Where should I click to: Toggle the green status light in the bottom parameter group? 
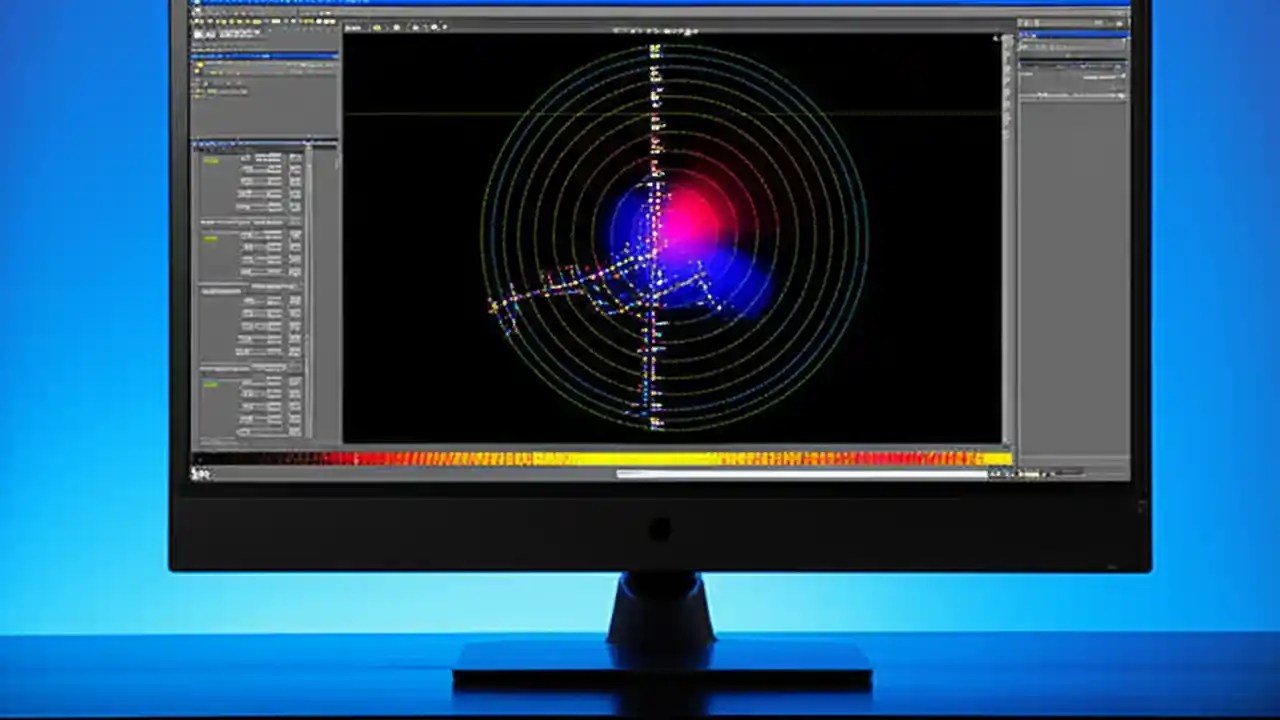point(212,383)
